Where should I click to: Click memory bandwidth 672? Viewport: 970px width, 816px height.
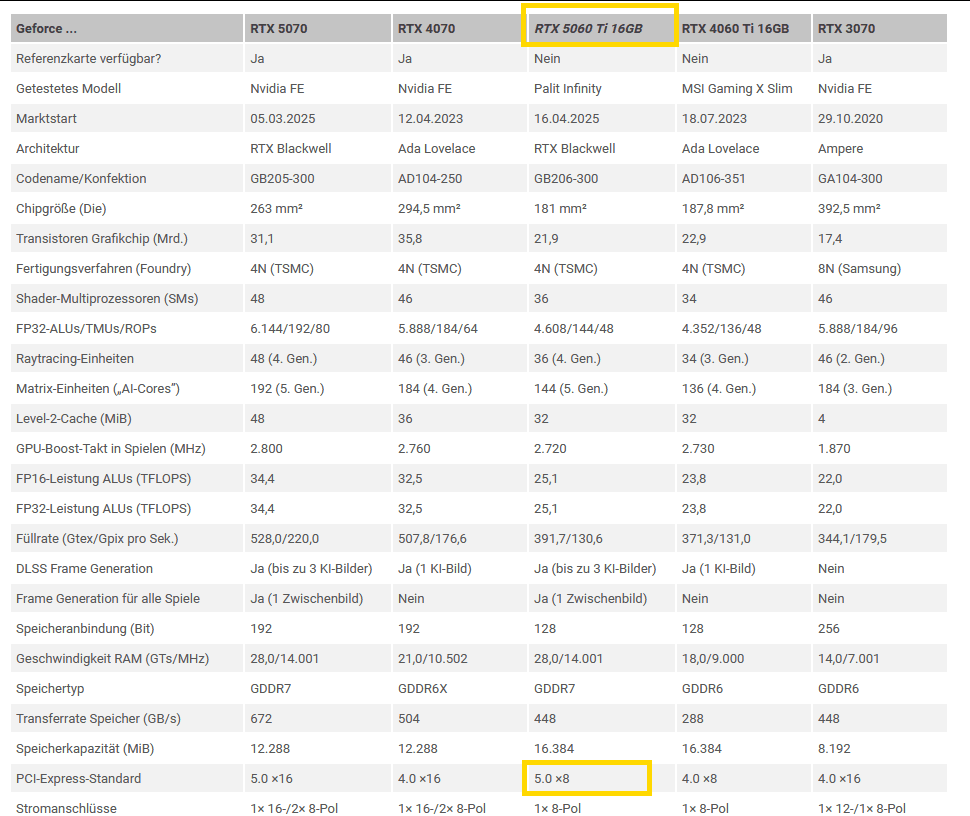point(260,719)
